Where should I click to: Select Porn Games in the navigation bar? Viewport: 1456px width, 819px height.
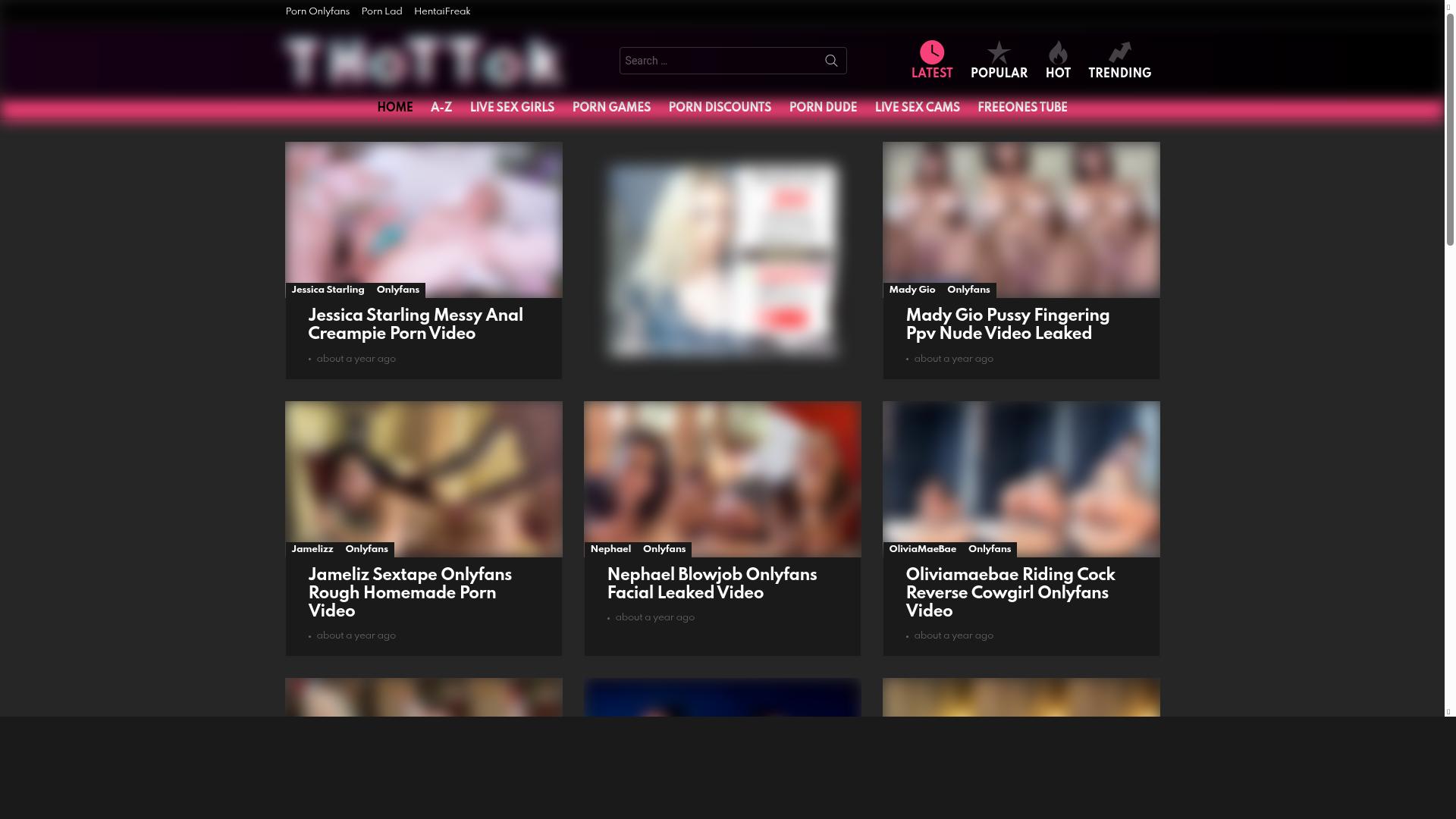click(610, 108)
